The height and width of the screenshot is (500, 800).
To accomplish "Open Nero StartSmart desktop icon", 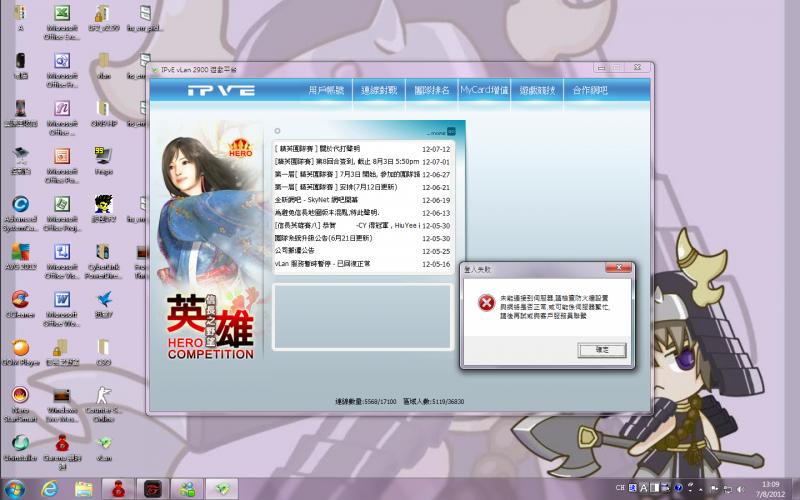I will click(20, 403).
